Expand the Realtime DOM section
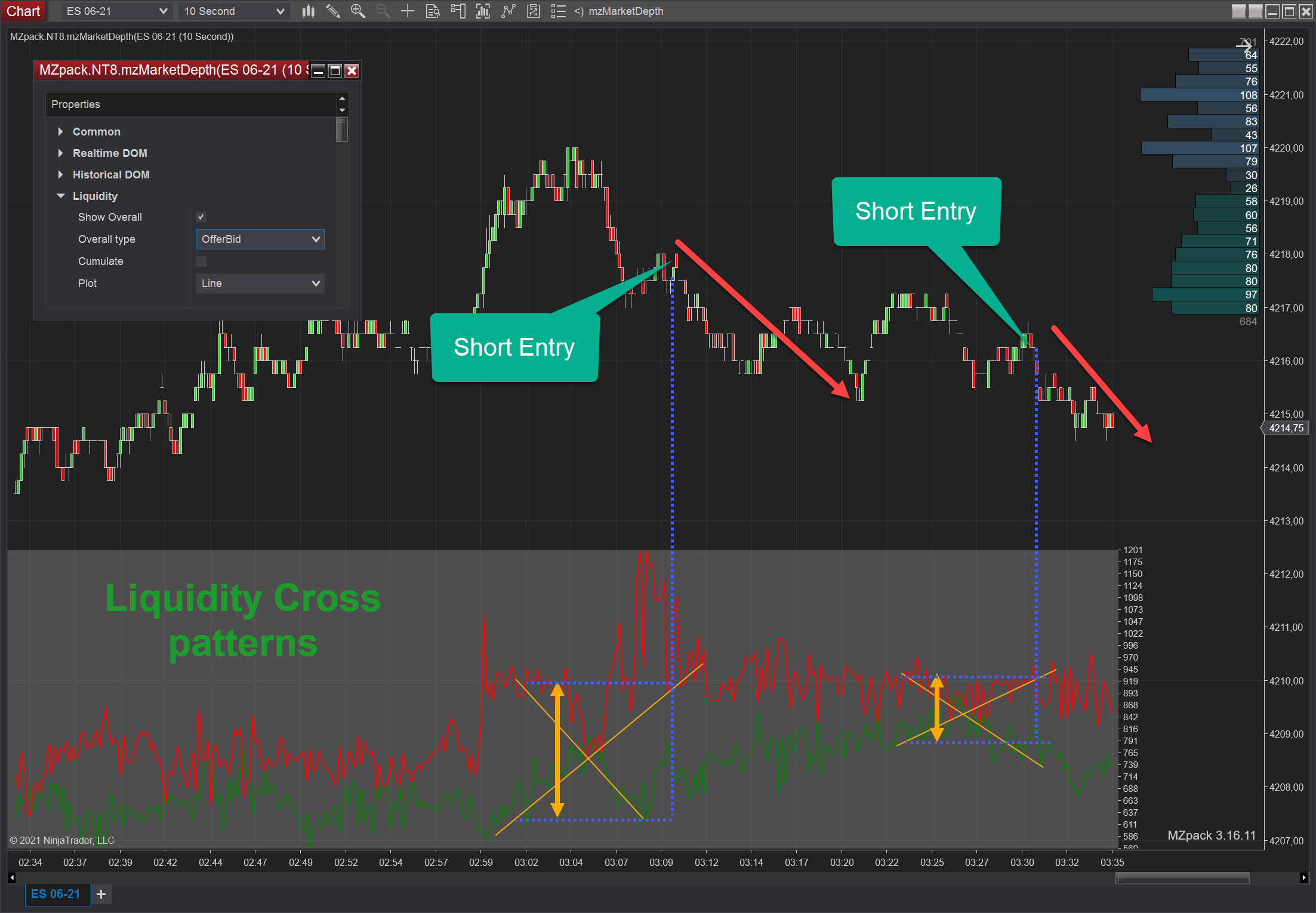 pos(60,153)
